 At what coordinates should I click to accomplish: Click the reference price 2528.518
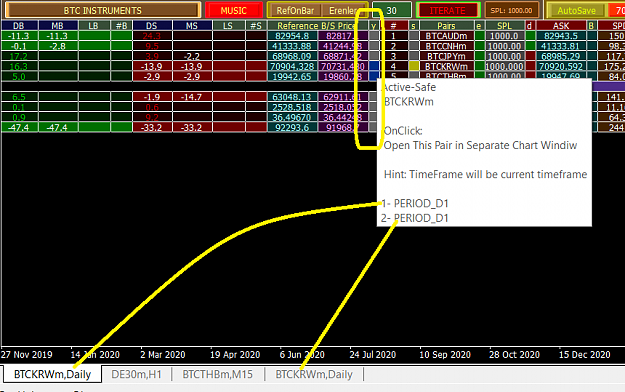coord(292,107)
